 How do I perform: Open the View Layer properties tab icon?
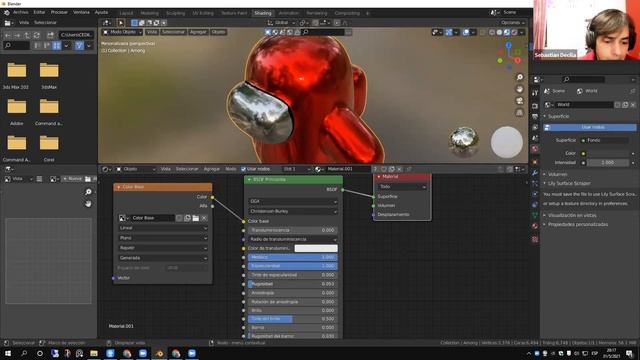click(x=535, y=127)
